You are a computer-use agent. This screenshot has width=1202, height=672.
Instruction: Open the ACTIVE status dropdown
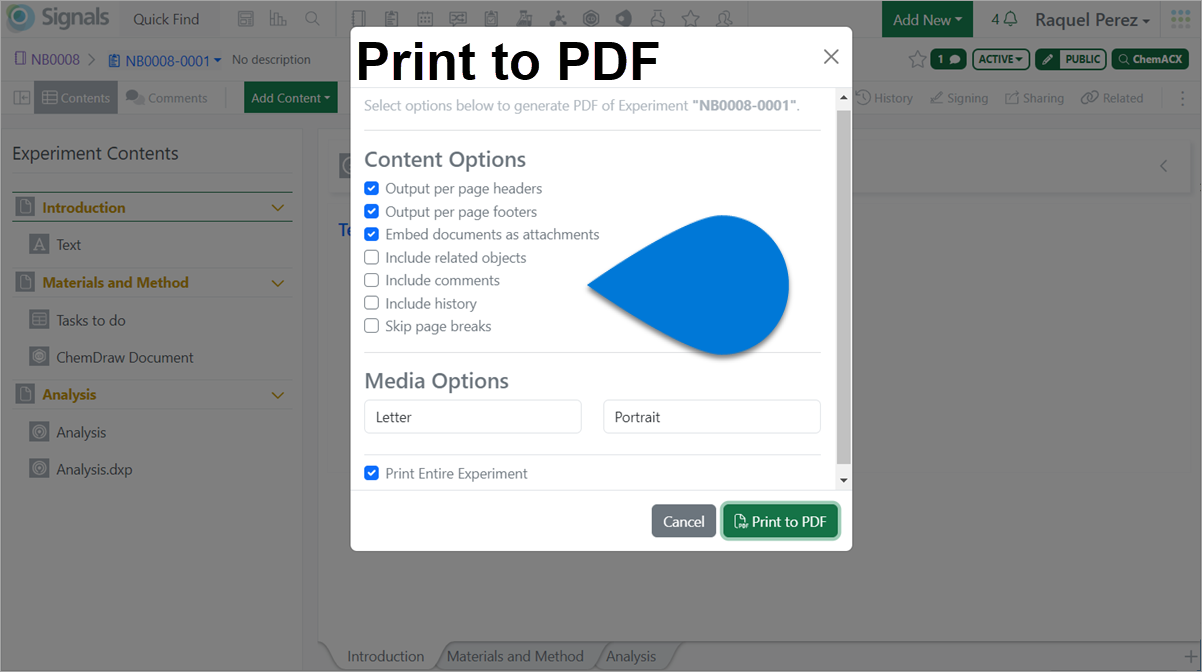1001,60
